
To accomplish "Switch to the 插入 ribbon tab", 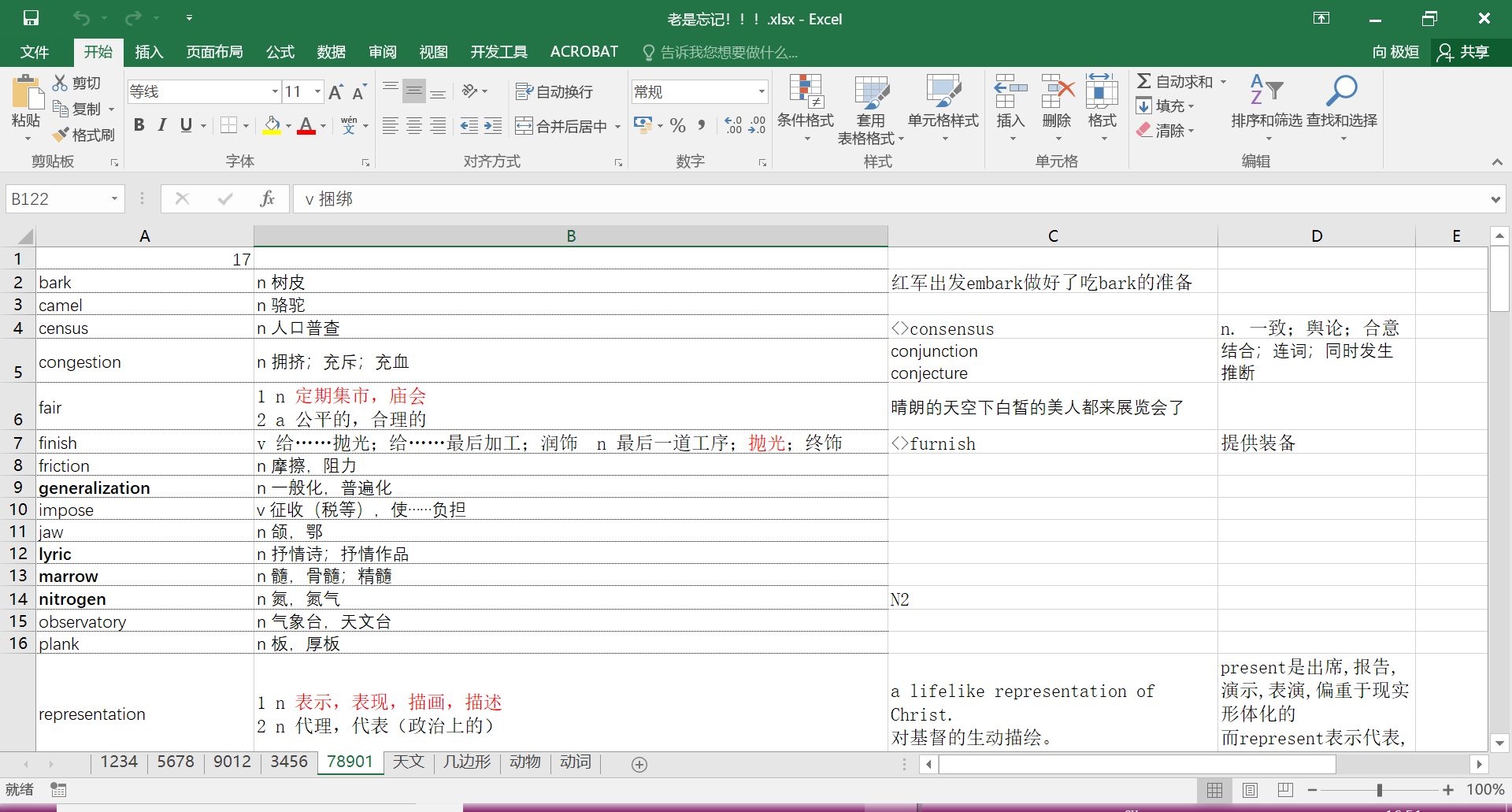I will click(x=149, y=52).
